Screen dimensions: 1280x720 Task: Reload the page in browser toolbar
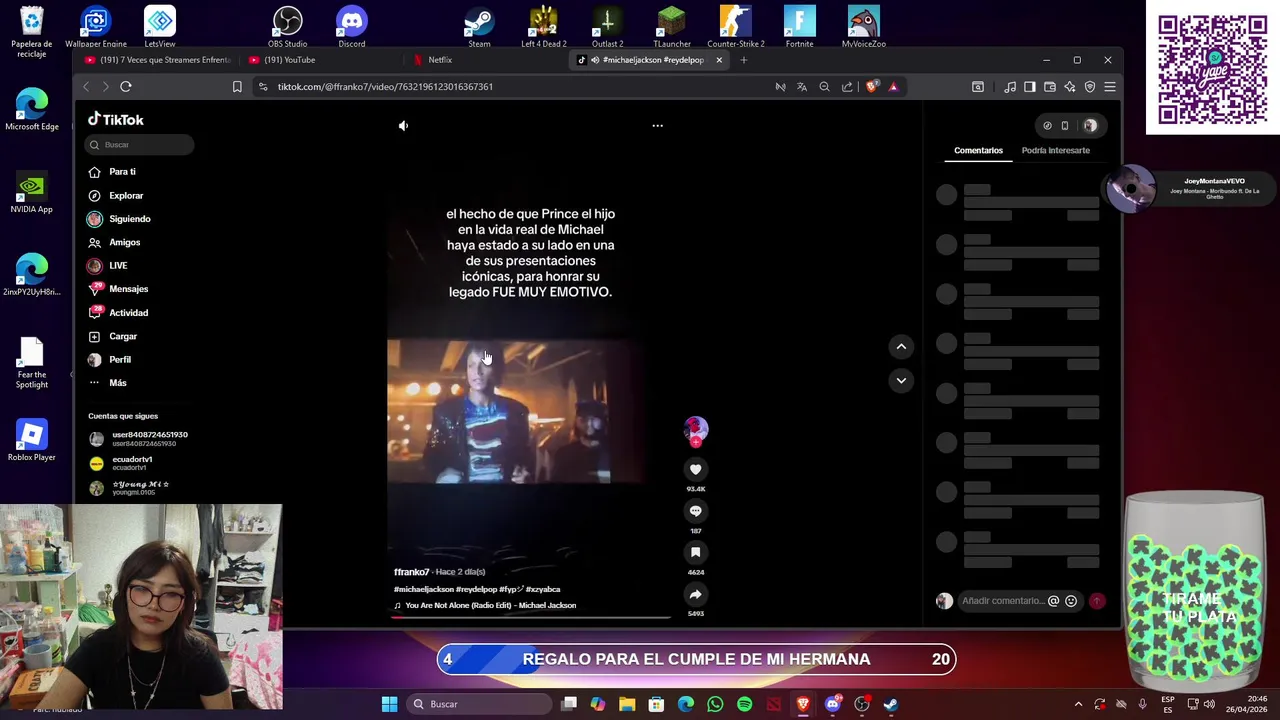pyautogui.click(x=126, y=87)
